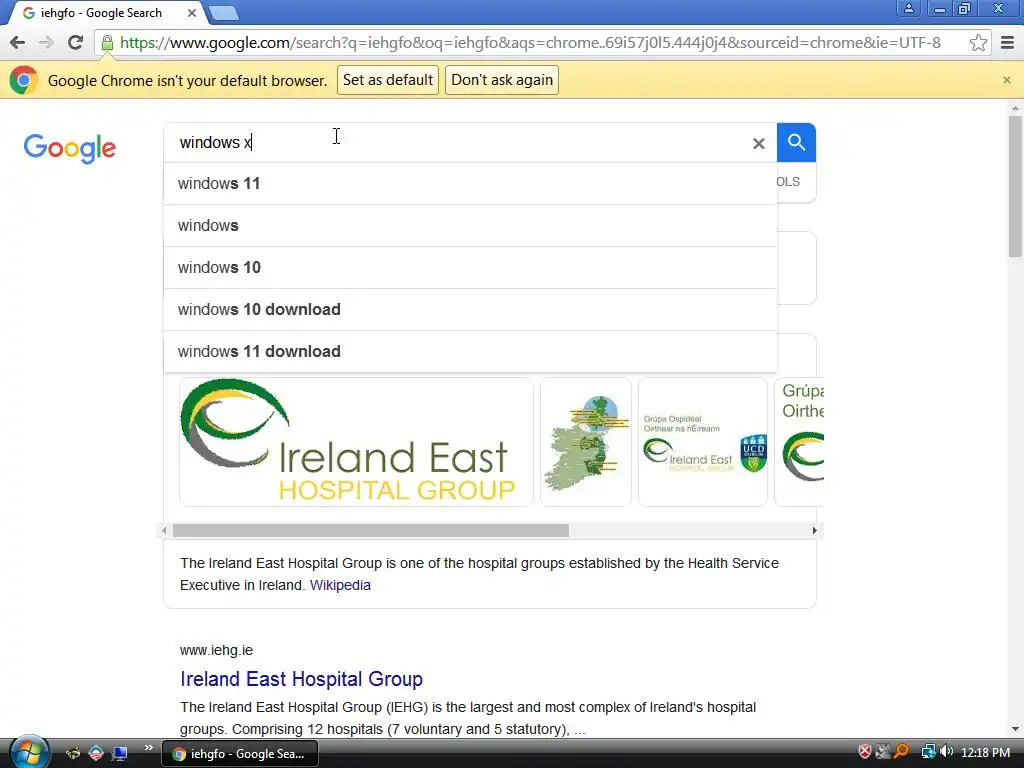Screen dimensions: 1024x768
Task: Open the partially visible Grúpa thumbnail
Action: coord(799,442)
